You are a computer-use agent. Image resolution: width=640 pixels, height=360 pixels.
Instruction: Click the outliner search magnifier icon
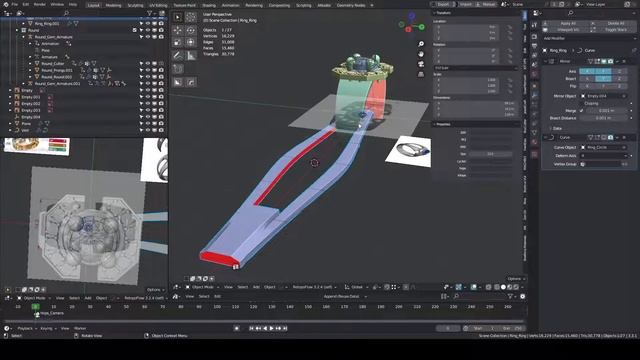tap(66, 13)
